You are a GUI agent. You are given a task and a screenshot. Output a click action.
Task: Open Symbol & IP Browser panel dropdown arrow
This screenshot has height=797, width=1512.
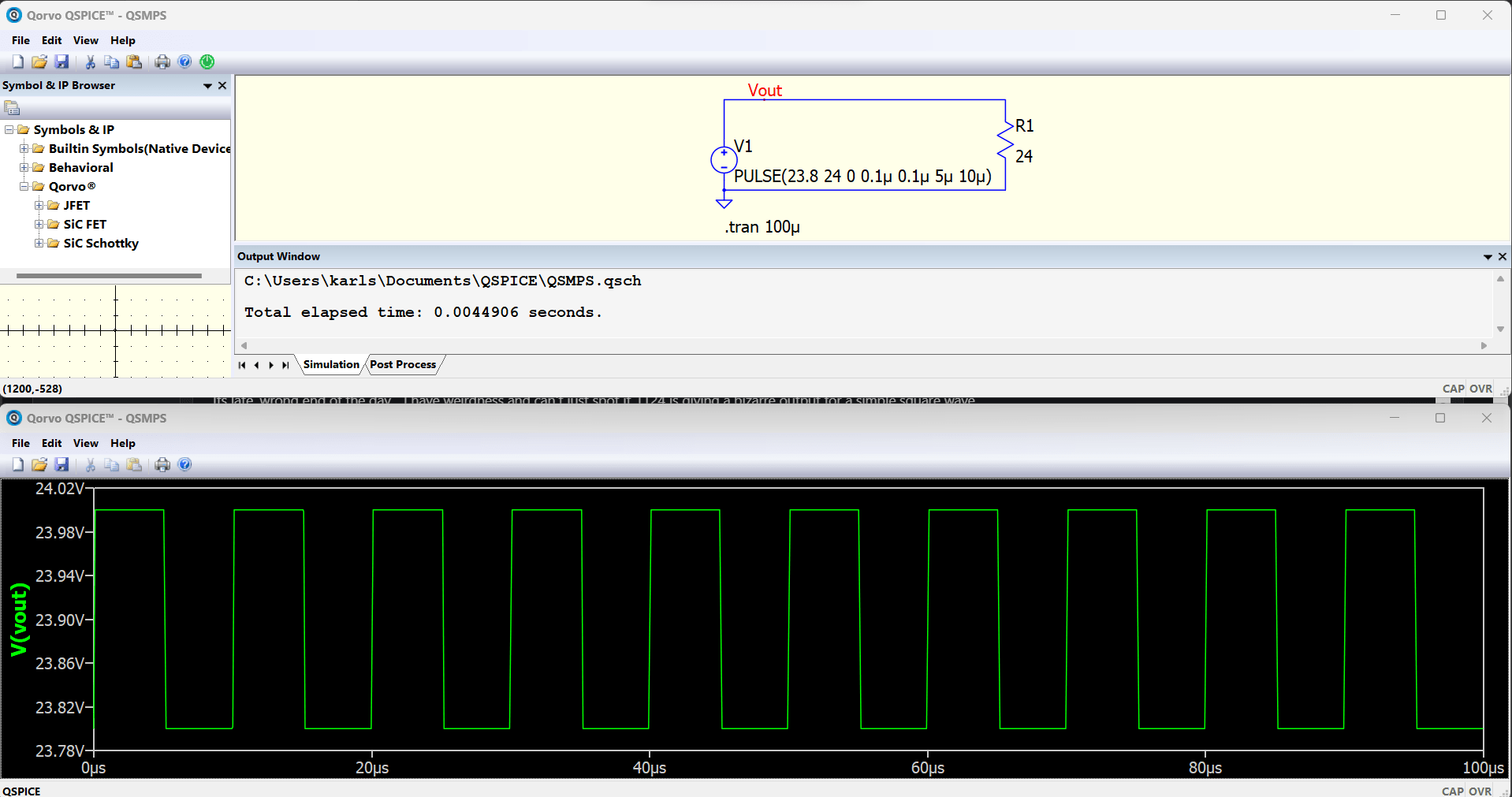pyautogui.click(x=207, y=85)
